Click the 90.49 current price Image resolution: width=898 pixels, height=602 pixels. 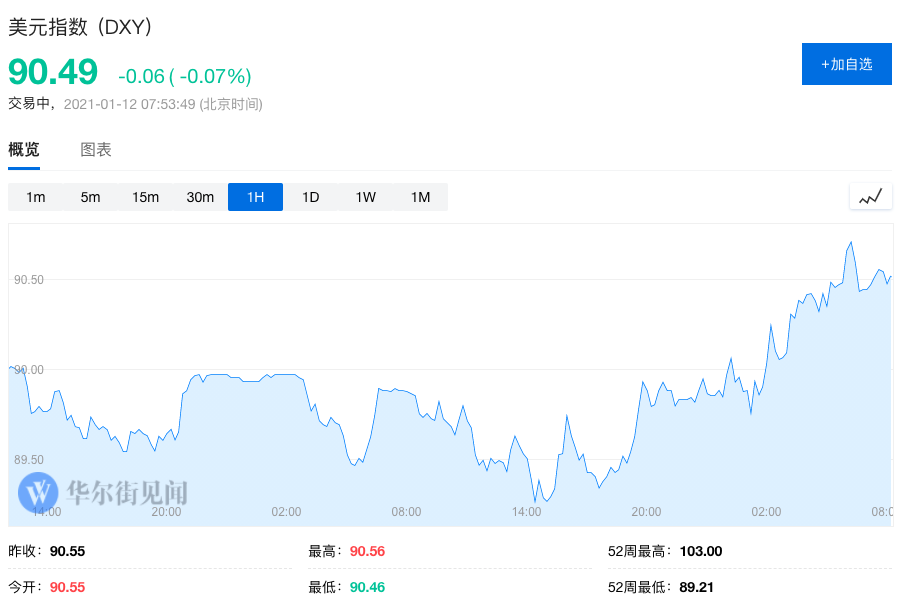pyautogui.click(x=53, y=72)
